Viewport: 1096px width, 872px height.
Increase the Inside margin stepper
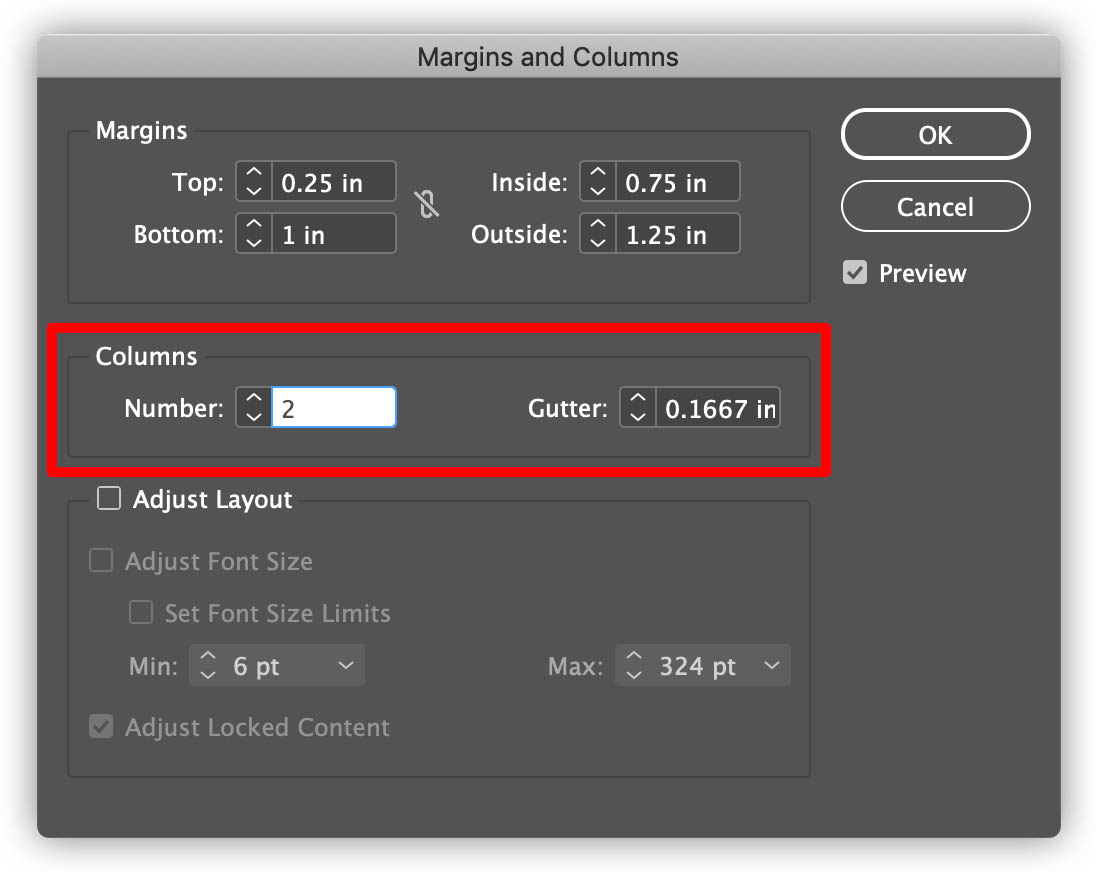(598, 174)
